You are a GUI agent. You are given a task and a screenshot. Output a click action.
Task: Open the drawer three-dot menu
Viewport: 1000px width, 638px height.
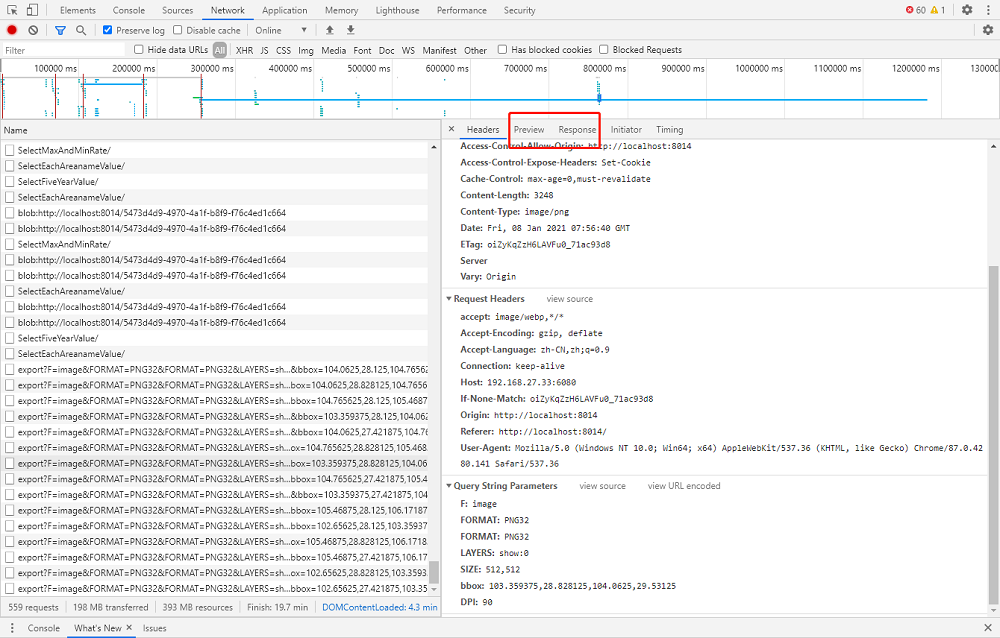click(12, 628)
